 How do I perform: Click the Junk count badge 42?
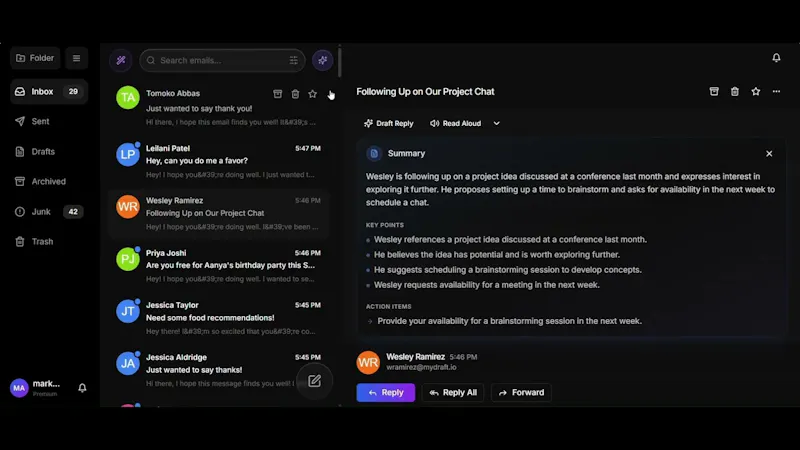73,212
